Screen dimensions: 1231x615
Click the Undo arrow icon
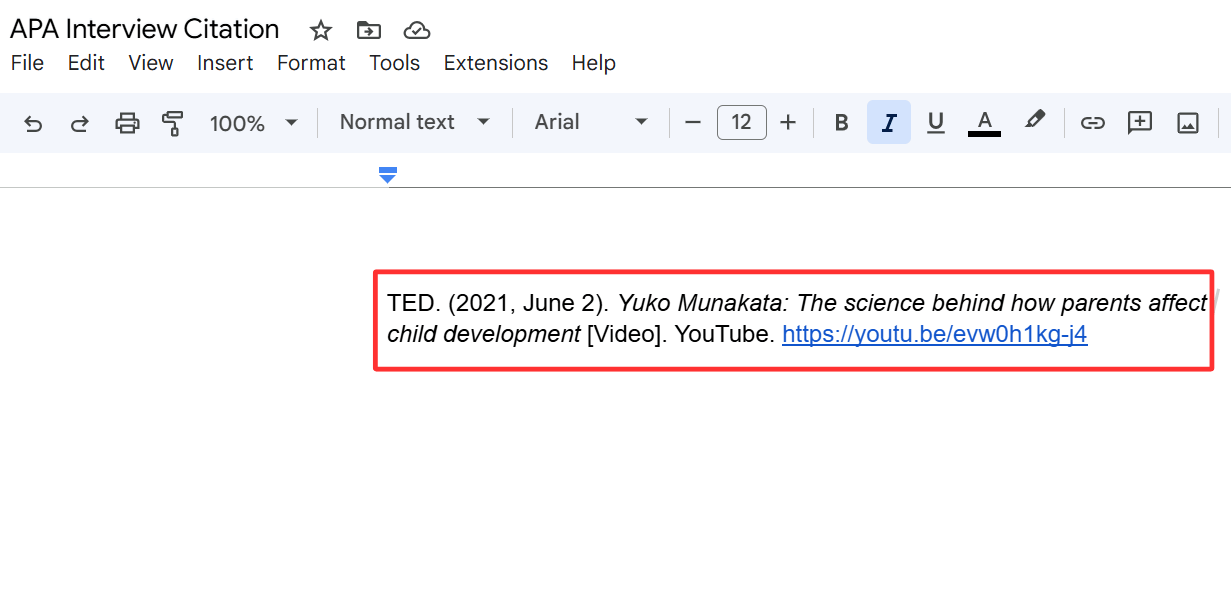click(x=33, y=123)
